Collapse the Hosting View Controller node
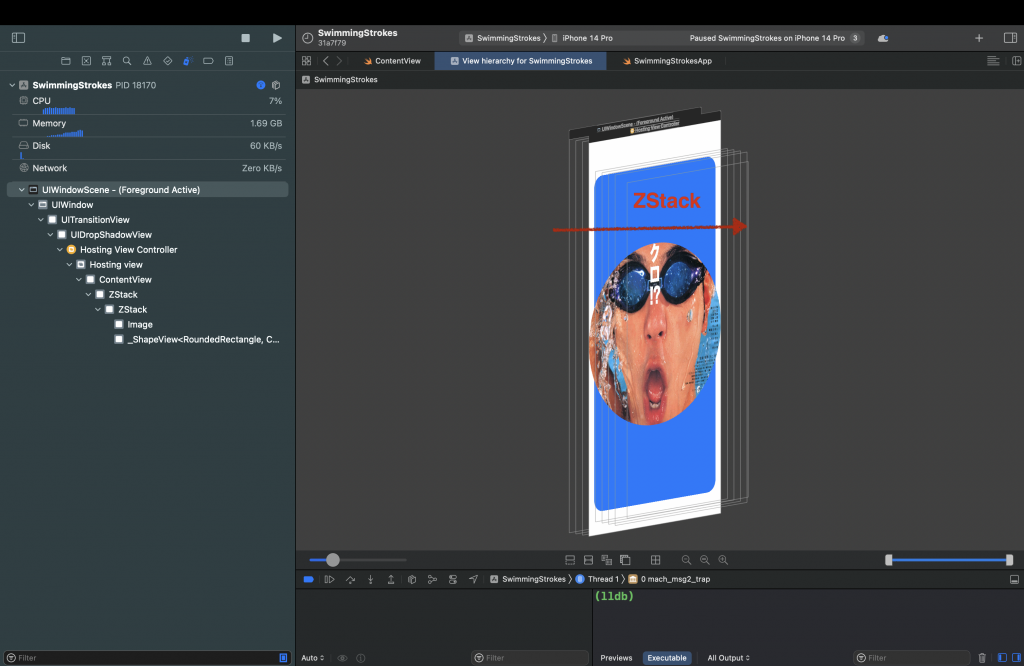The width and height of the screenshot is (1024, 666). click(x=60, y=250)
